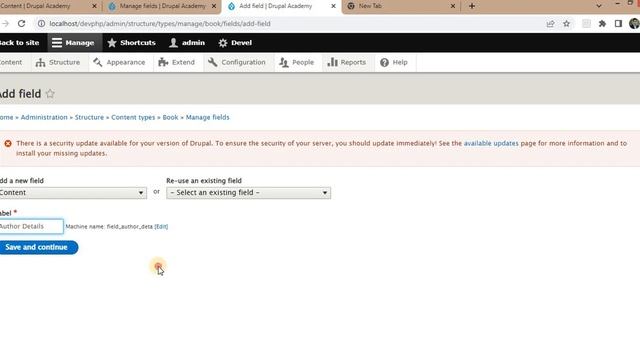Open the Reports admin menu
640x360 pixels.
pos(347,62)
